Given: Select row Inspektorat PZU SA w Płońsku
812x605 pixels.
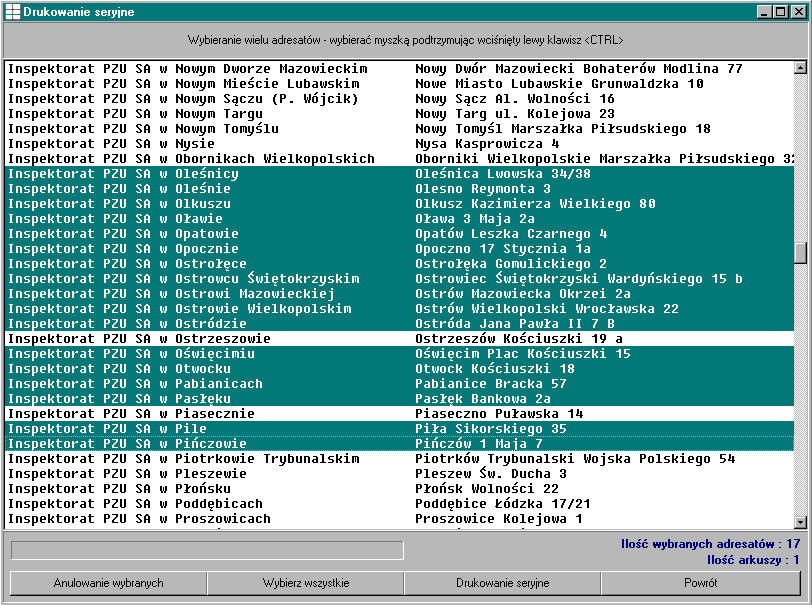Looking at the screenshot, I should pyautogui.click(x=399, y=489).
